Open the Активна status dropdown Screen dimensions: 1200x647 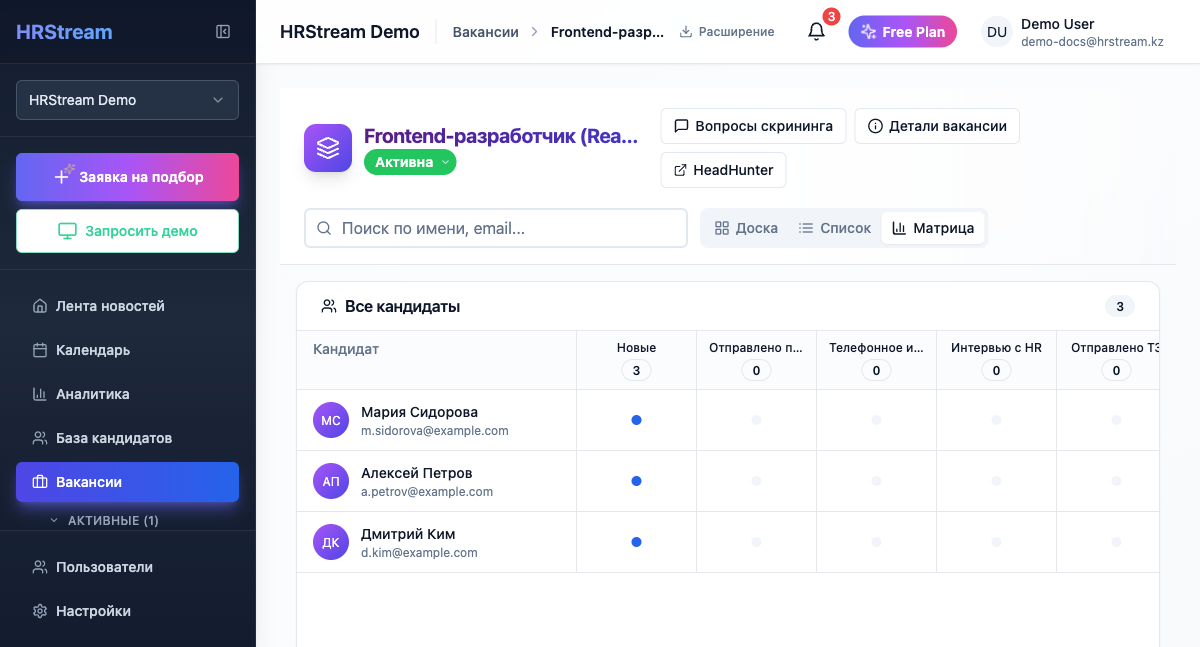point(410,162)
